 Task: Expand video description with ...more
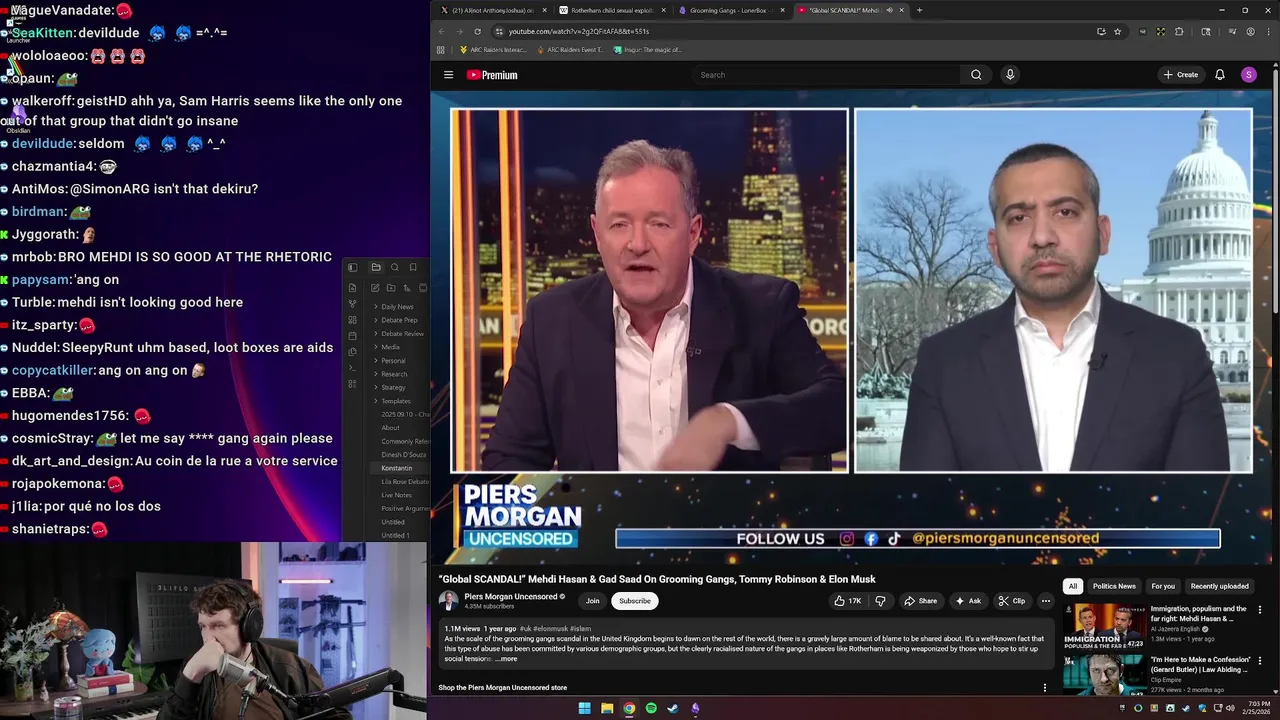[506, 659]
